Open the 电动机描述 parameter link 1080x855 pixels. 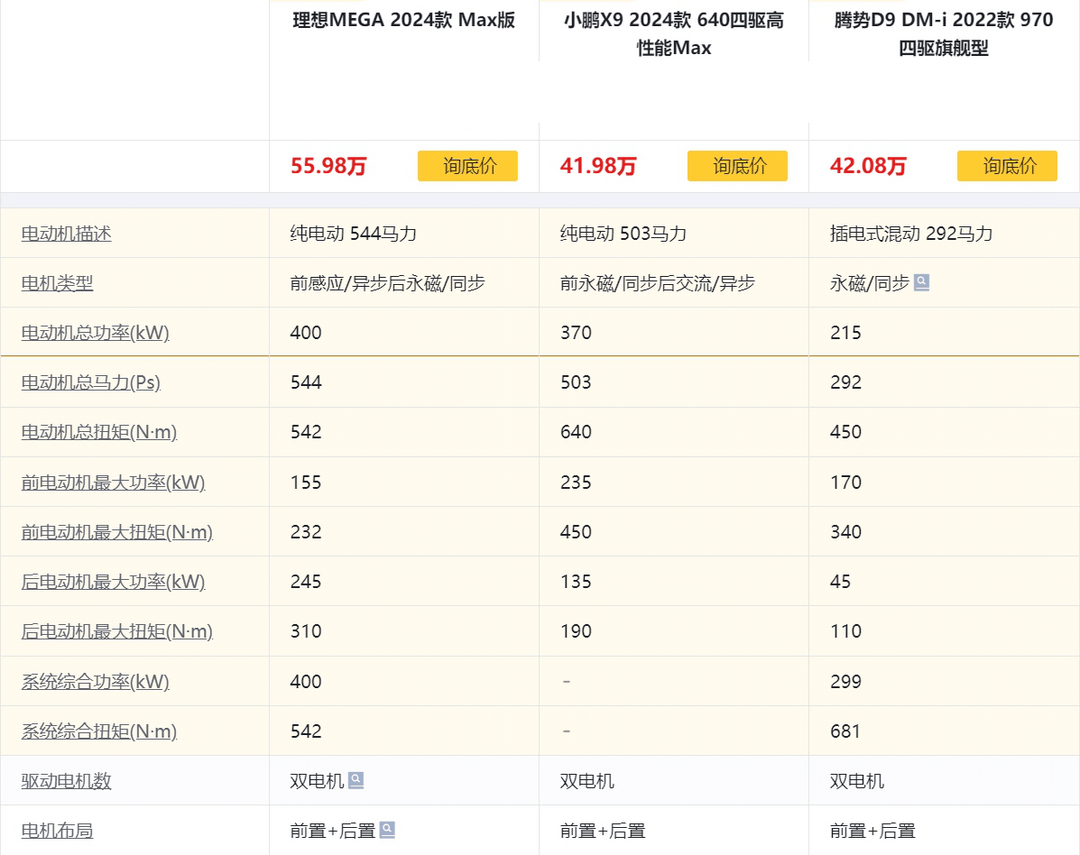coord(66,234)
